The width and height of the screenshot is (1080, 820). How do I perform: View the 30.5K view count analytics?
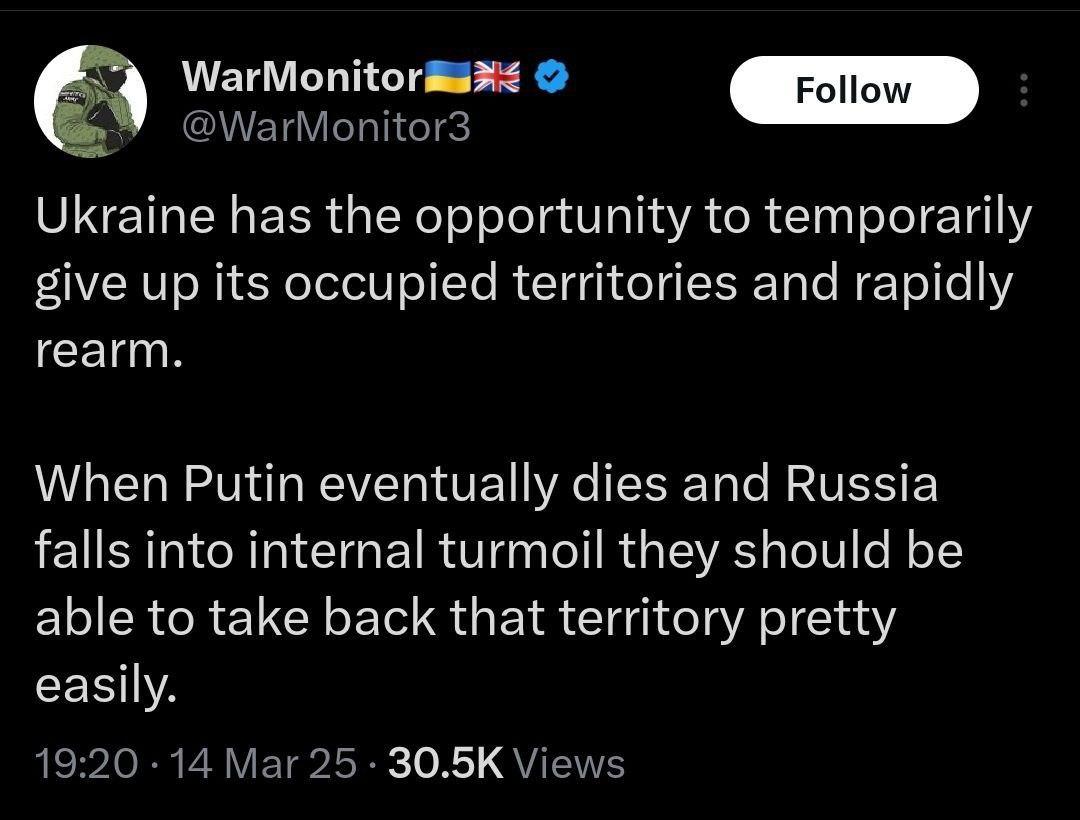click(x=446, y=764)
